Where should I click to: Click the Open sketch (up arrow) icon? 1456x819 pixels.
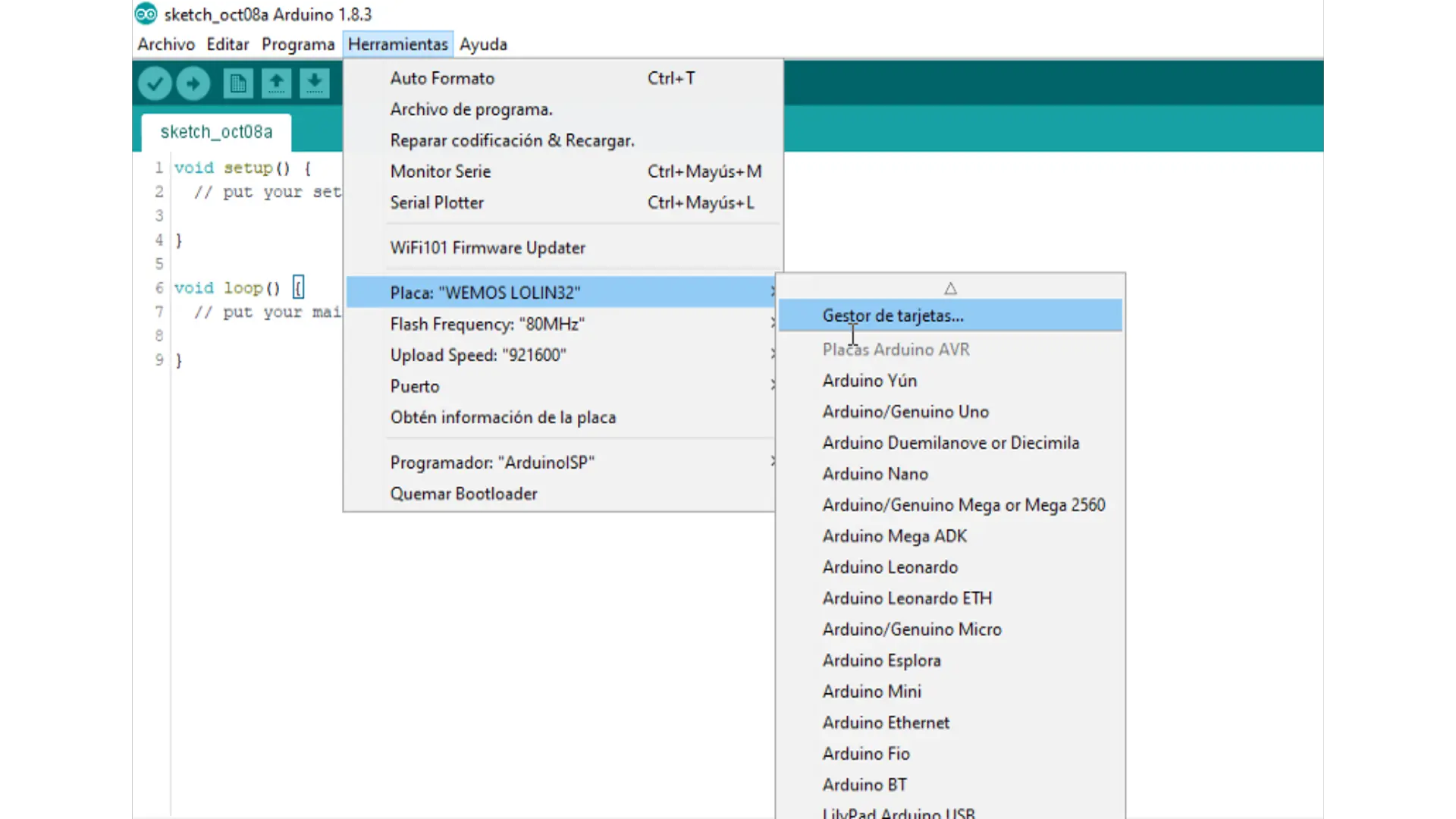[276, 83]
